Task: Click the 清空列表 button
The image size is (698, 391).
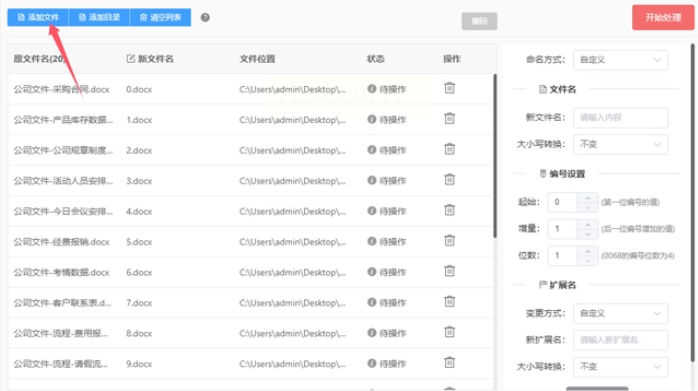Action: point(160,17)
